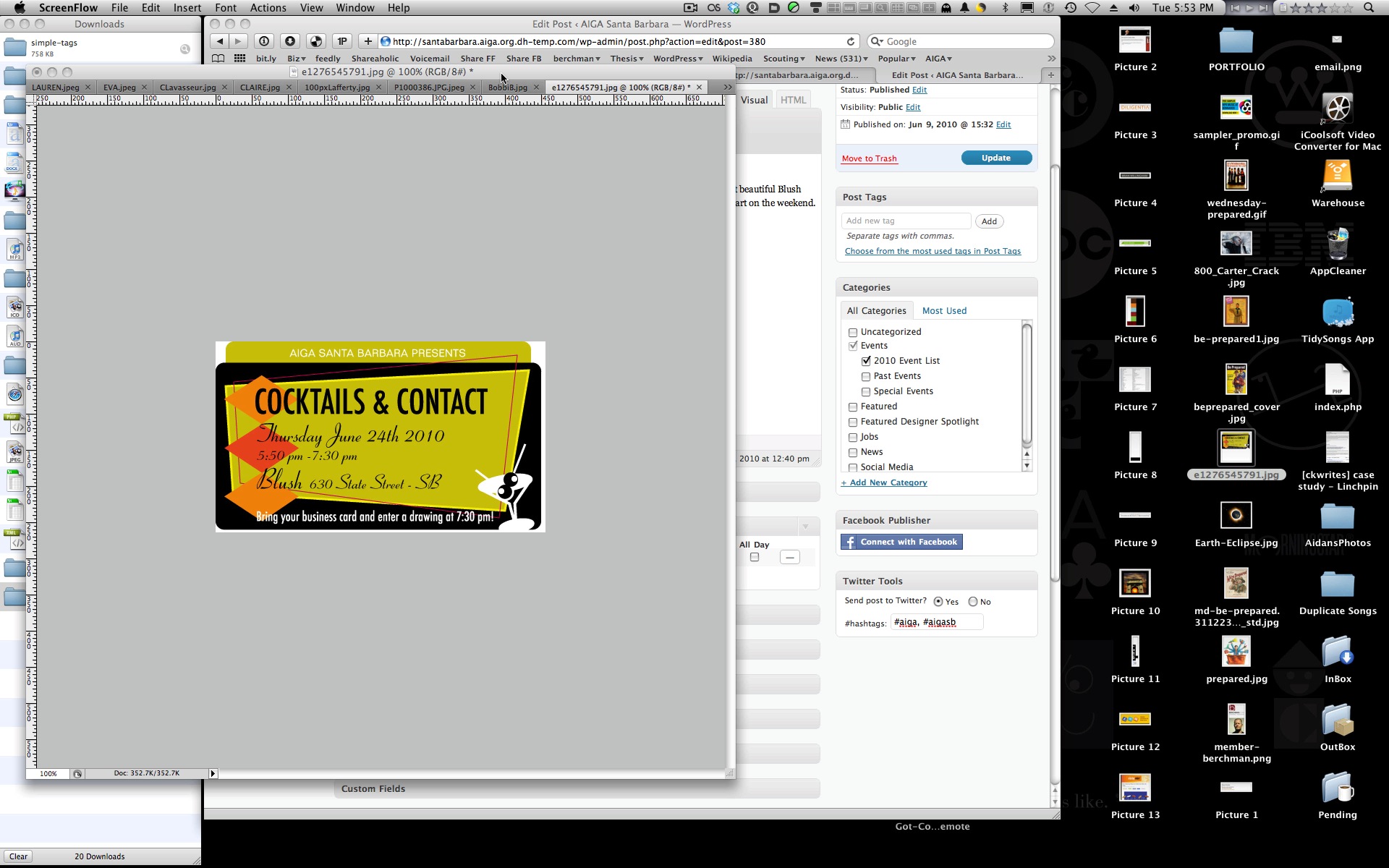Viewport: 1389px width, 868px height.
Task: Open the berchman bookmarks dropdown
Action: (577, 59)
